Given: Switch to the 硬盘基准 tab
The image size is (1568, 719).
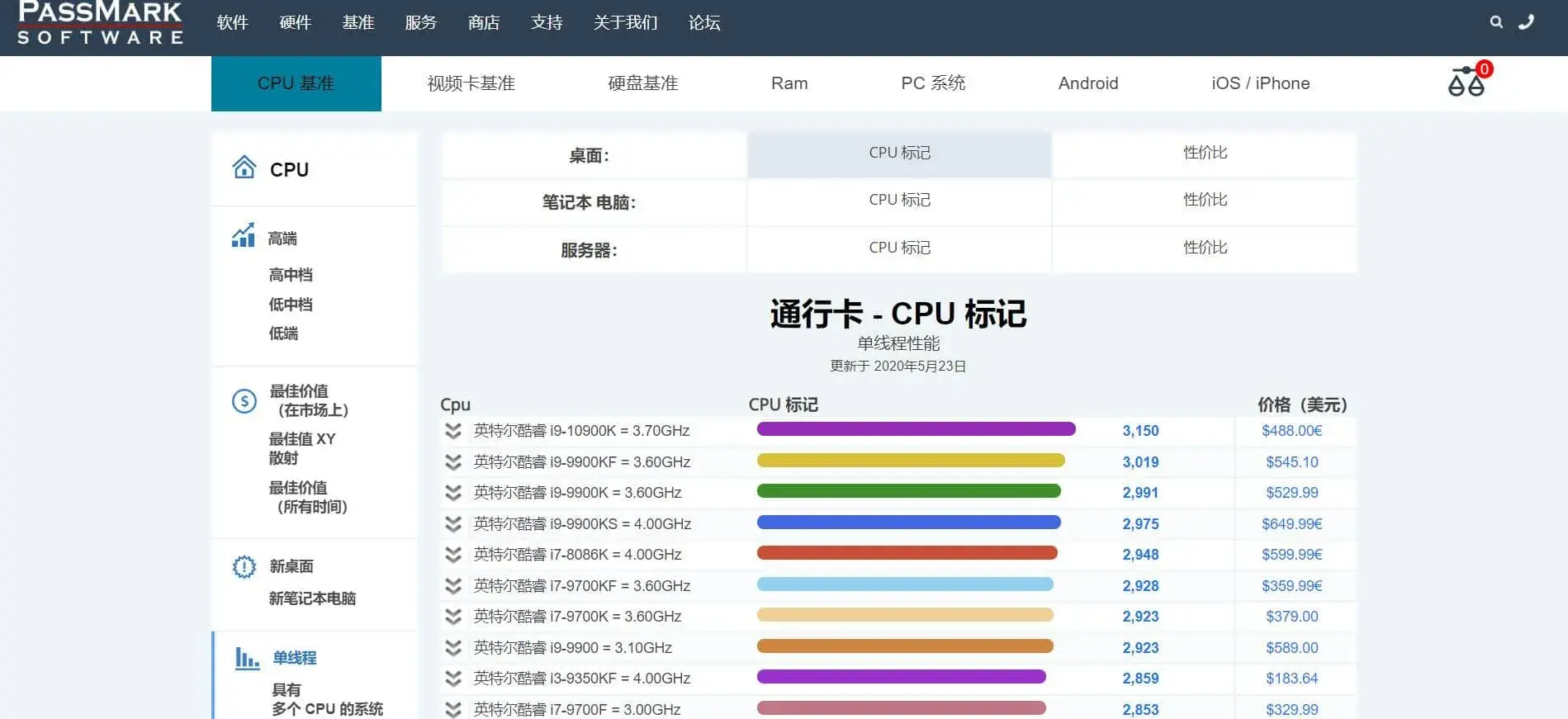Looking at the screenshot, I should coord(642,83).
